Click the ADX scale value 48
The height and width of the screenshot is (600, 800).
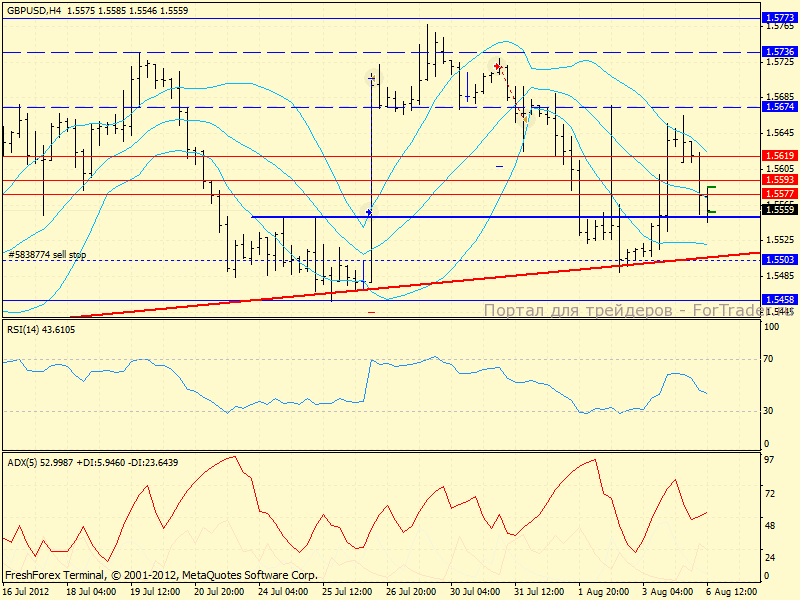tap(769, 526)
